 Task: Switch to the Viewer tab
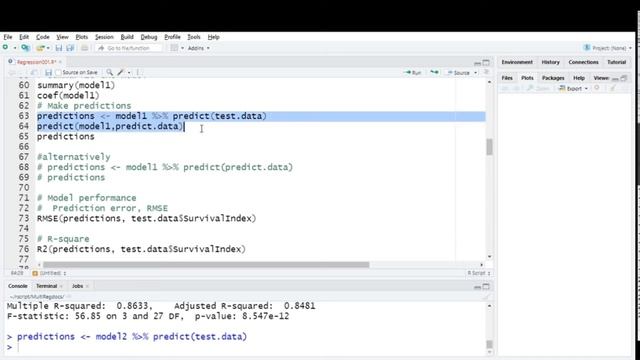coord(601,78)
